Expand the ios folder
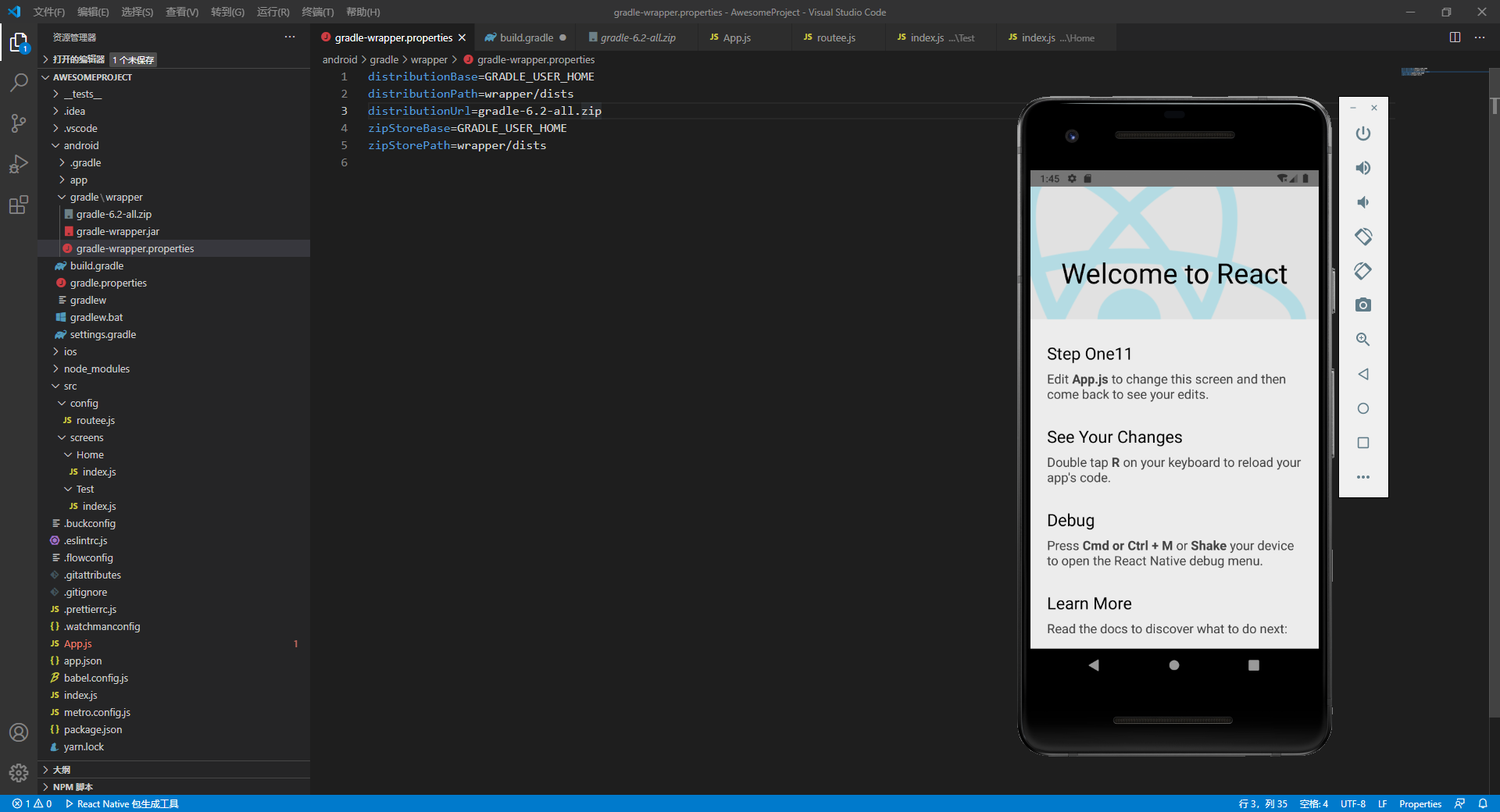 pos(173,351)
